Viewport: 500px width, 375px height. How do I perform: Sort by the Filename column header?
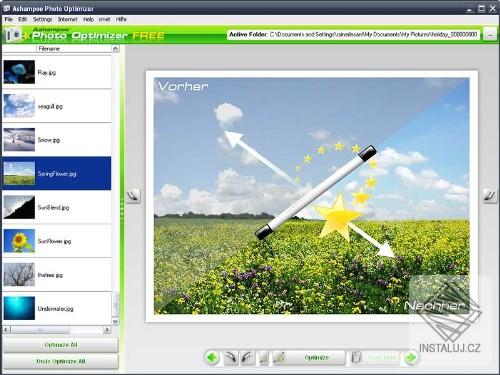point(74,49)
